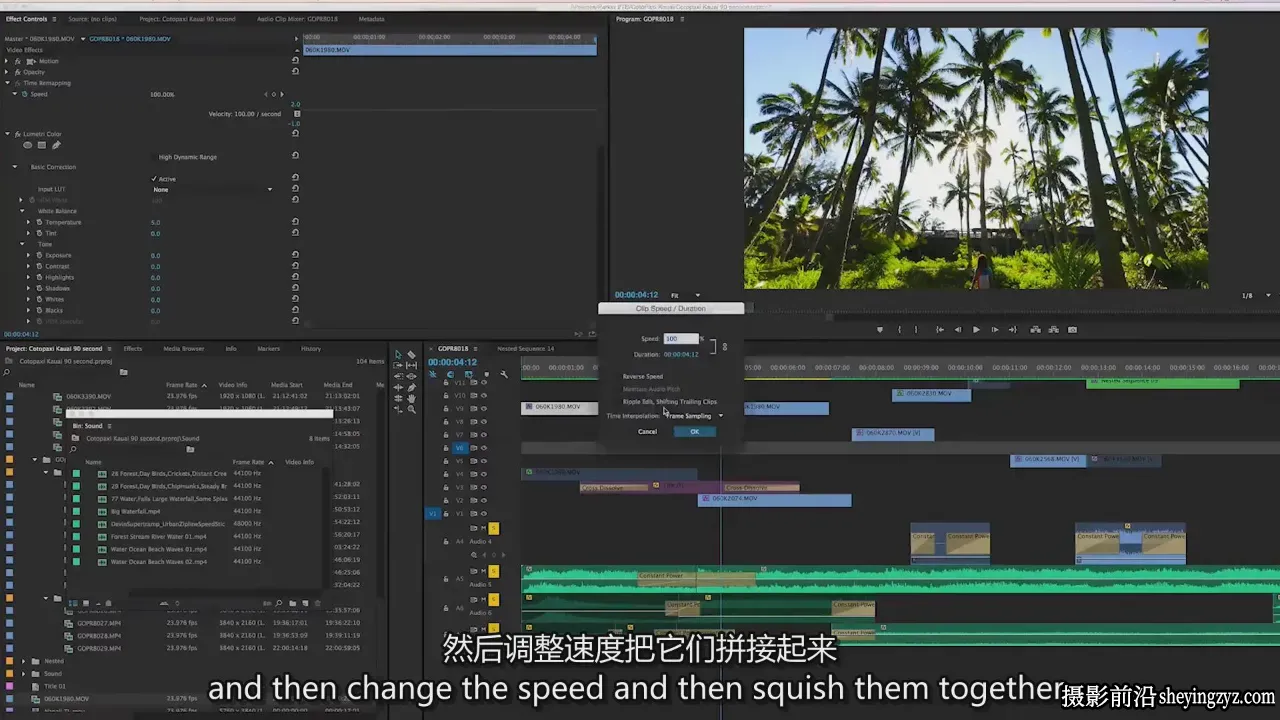Select the Selection arrow tool
This screenshot has width=1280, height=720.
tap(398, 355)
